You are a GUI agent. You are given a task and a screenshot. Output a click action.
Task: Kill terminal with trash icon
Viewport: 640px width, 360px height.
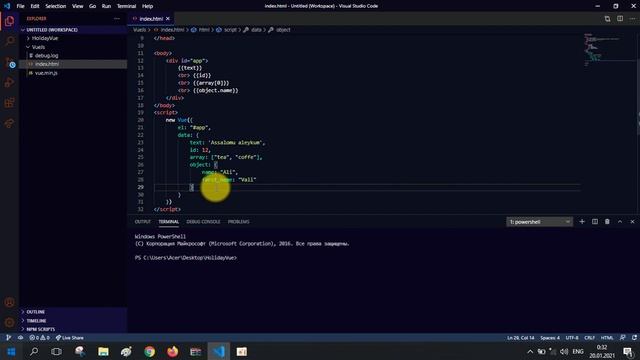(x=607, y=222)
